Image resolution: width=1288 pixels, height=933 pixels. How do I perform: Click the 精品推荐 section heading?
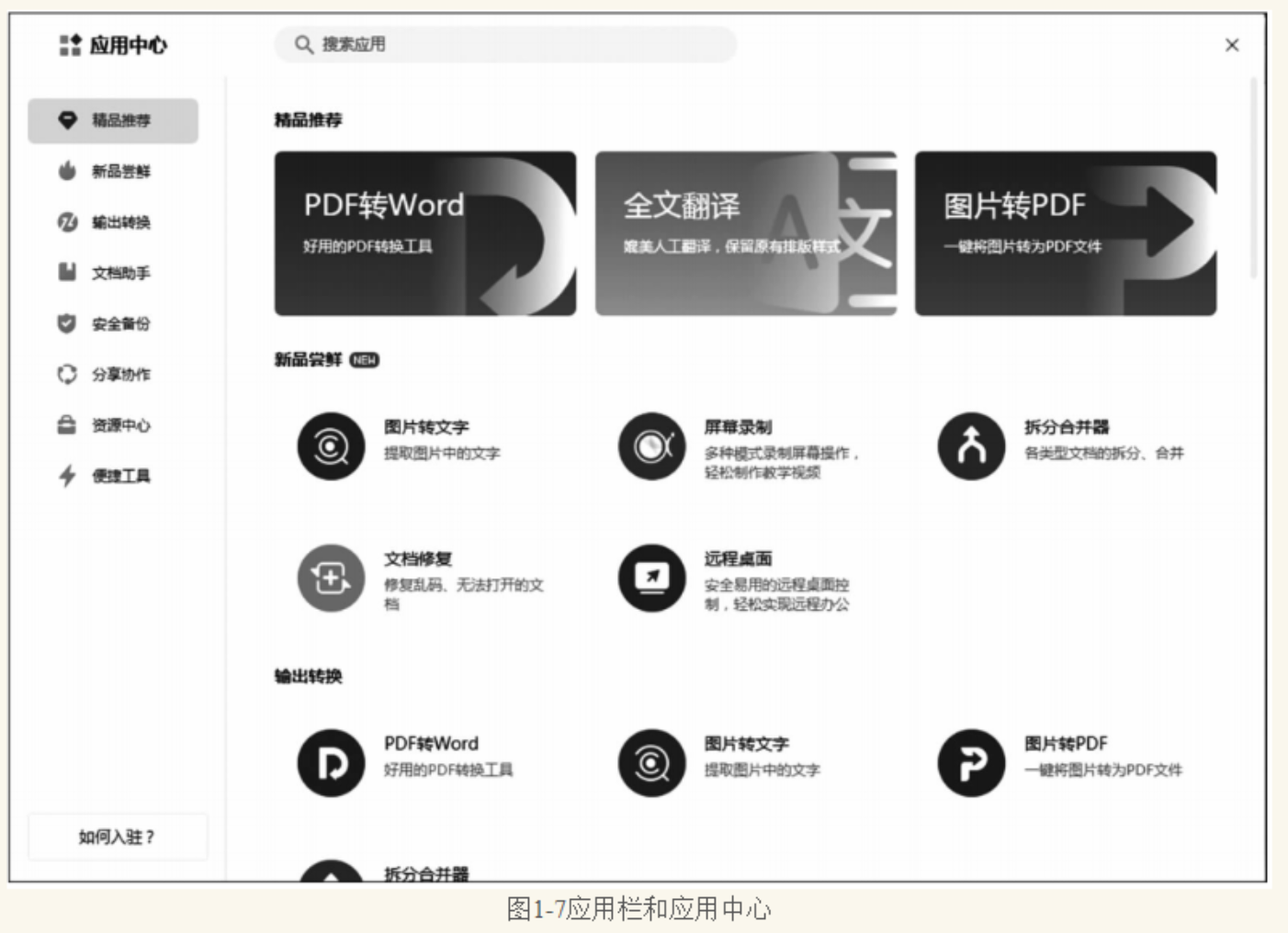coord(309,120)
